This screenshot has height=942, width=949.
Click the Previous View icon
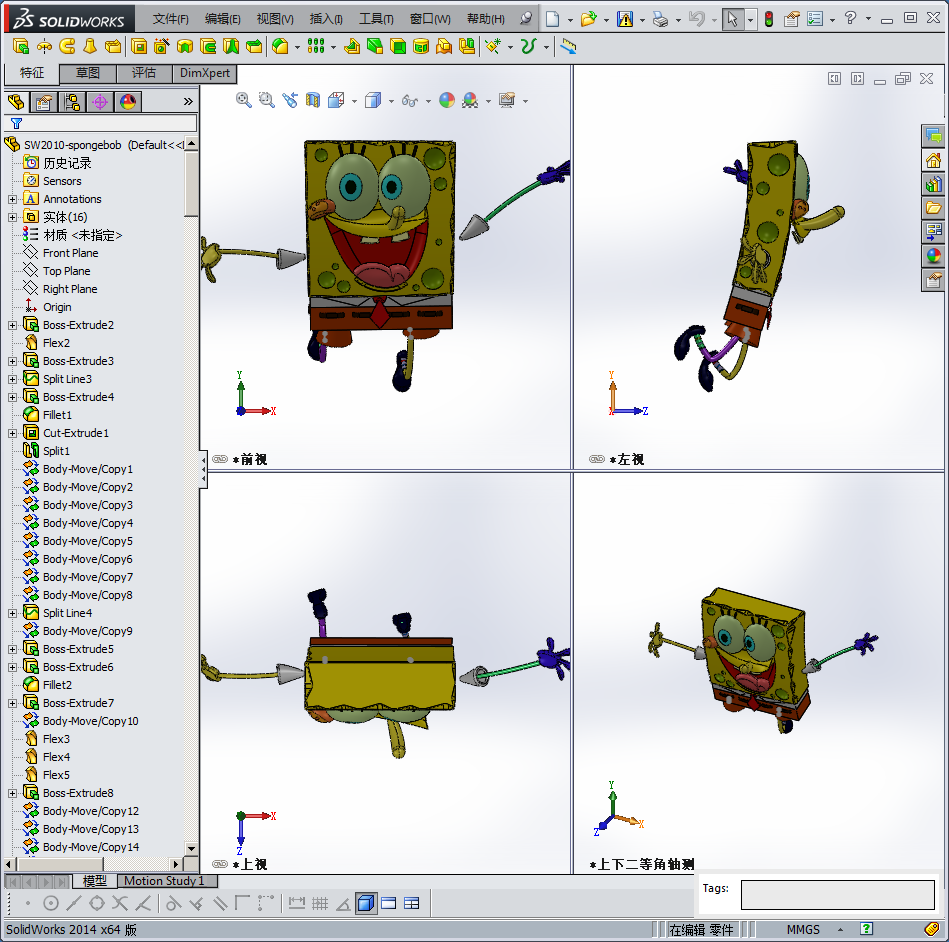[290, 100]
